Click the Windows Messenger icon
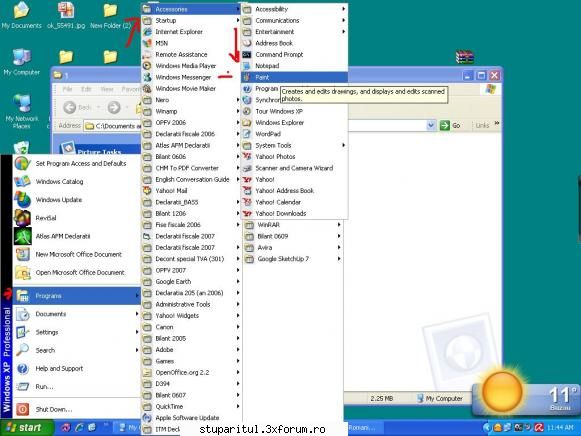 click(x=147, y=77)
